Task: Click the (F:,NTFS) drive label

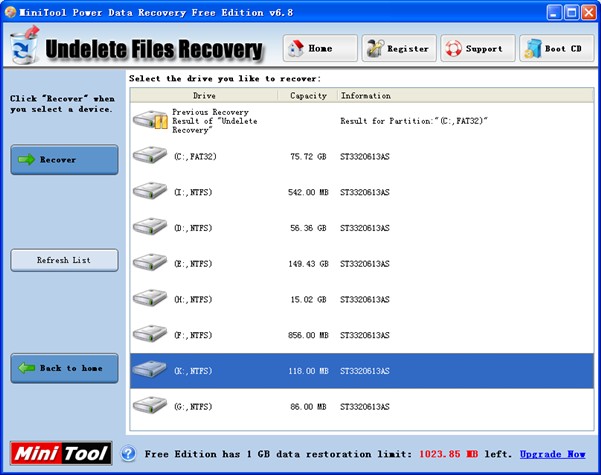Action: (193, 335)
